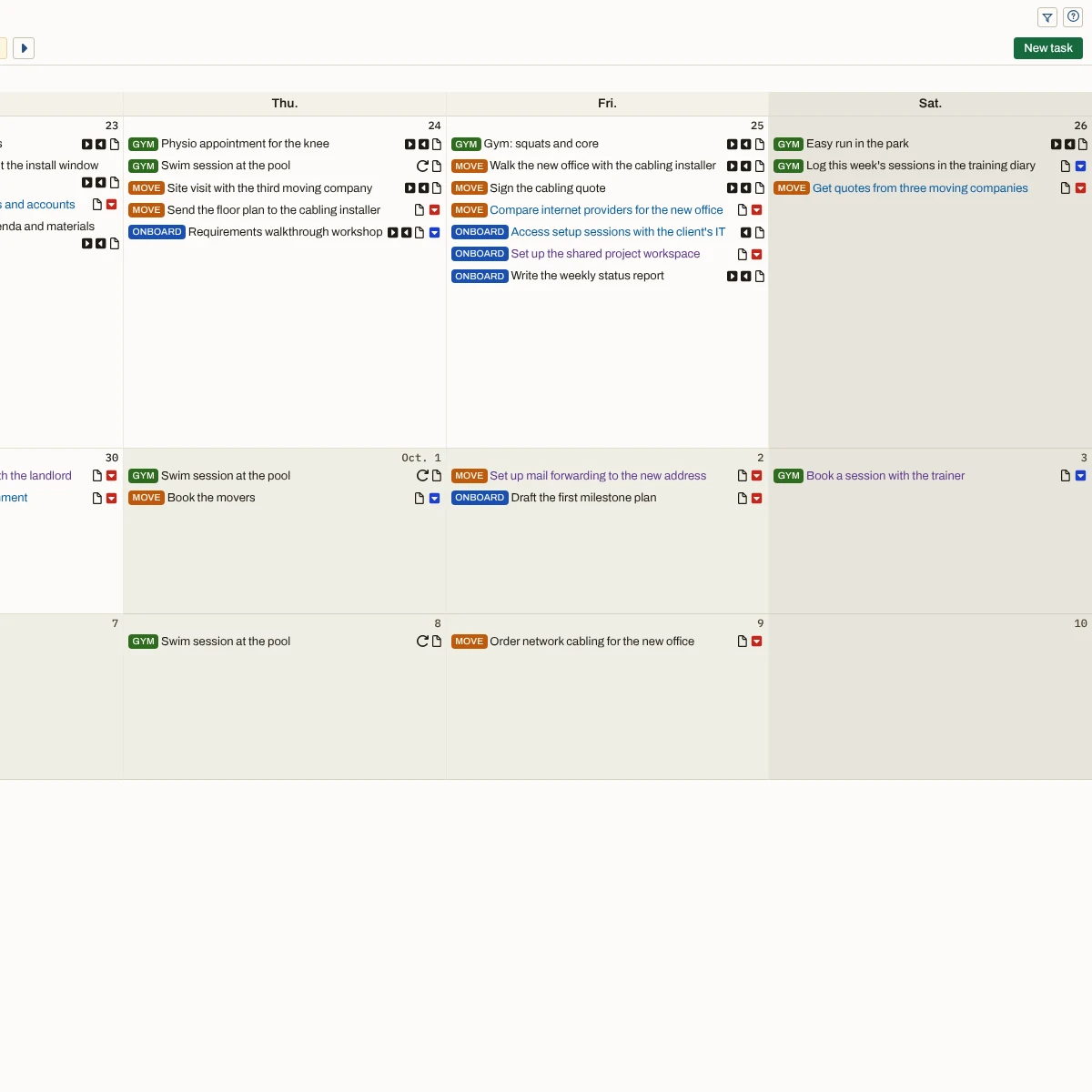Click the date label Oct. 1
This screenshot has width=1092, height=1092.
click(x=421, y=458)
